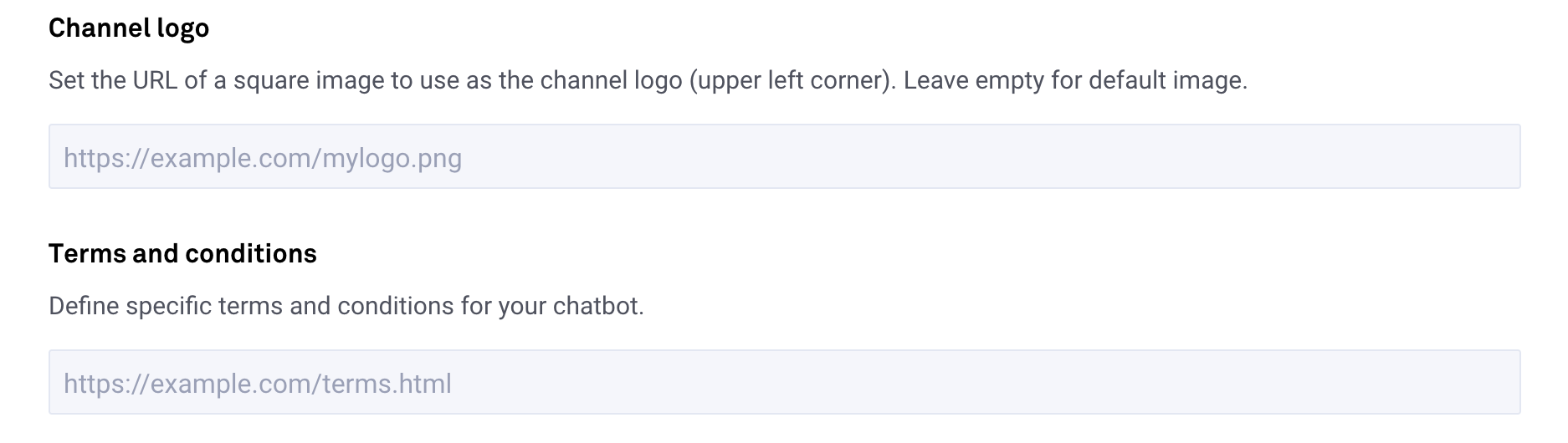Click the Terms and conditions URL field
The height and width of the screenshot is (443, 1568).
pyautogui.click(x=784, y=382)
